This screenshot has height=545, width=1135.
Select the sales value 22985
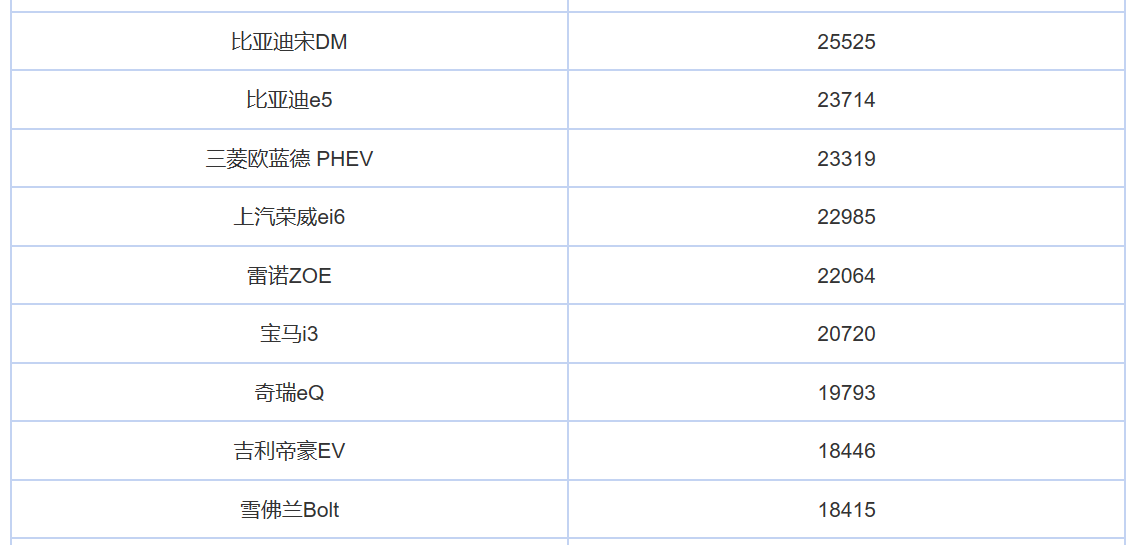tap(846, 217)
